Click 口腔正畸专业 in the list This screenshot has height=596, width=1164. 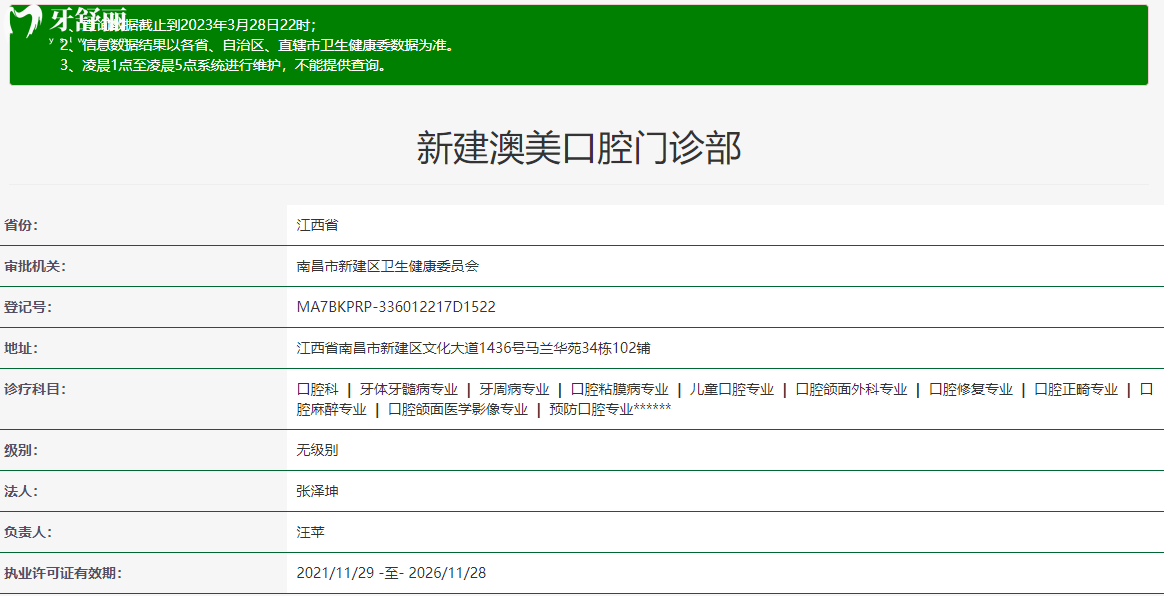(1076, 389)
